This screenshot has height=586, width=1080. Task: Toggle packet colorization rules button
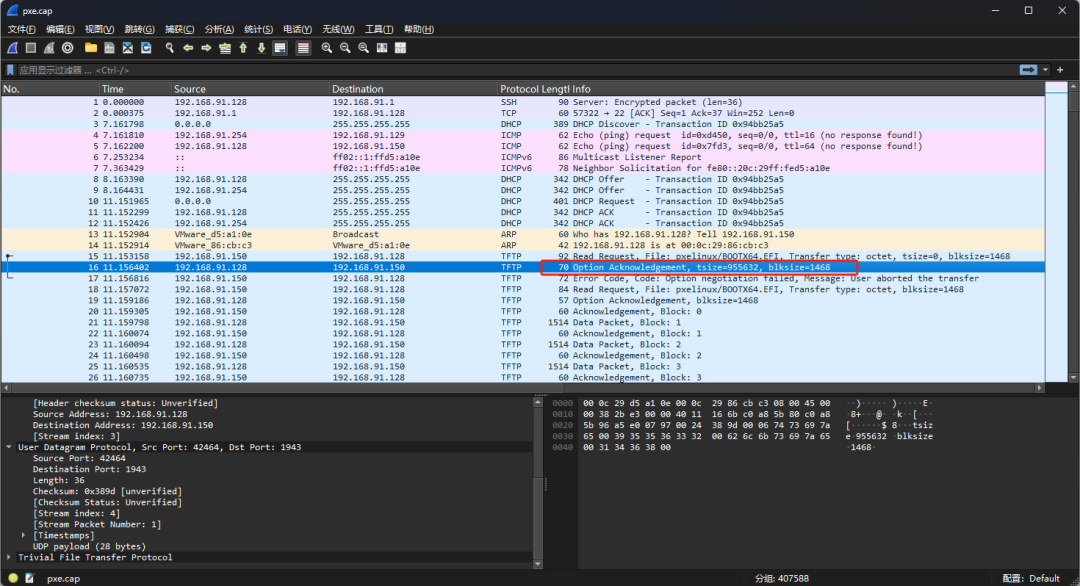pyautogui.click(x=303, y=48)
